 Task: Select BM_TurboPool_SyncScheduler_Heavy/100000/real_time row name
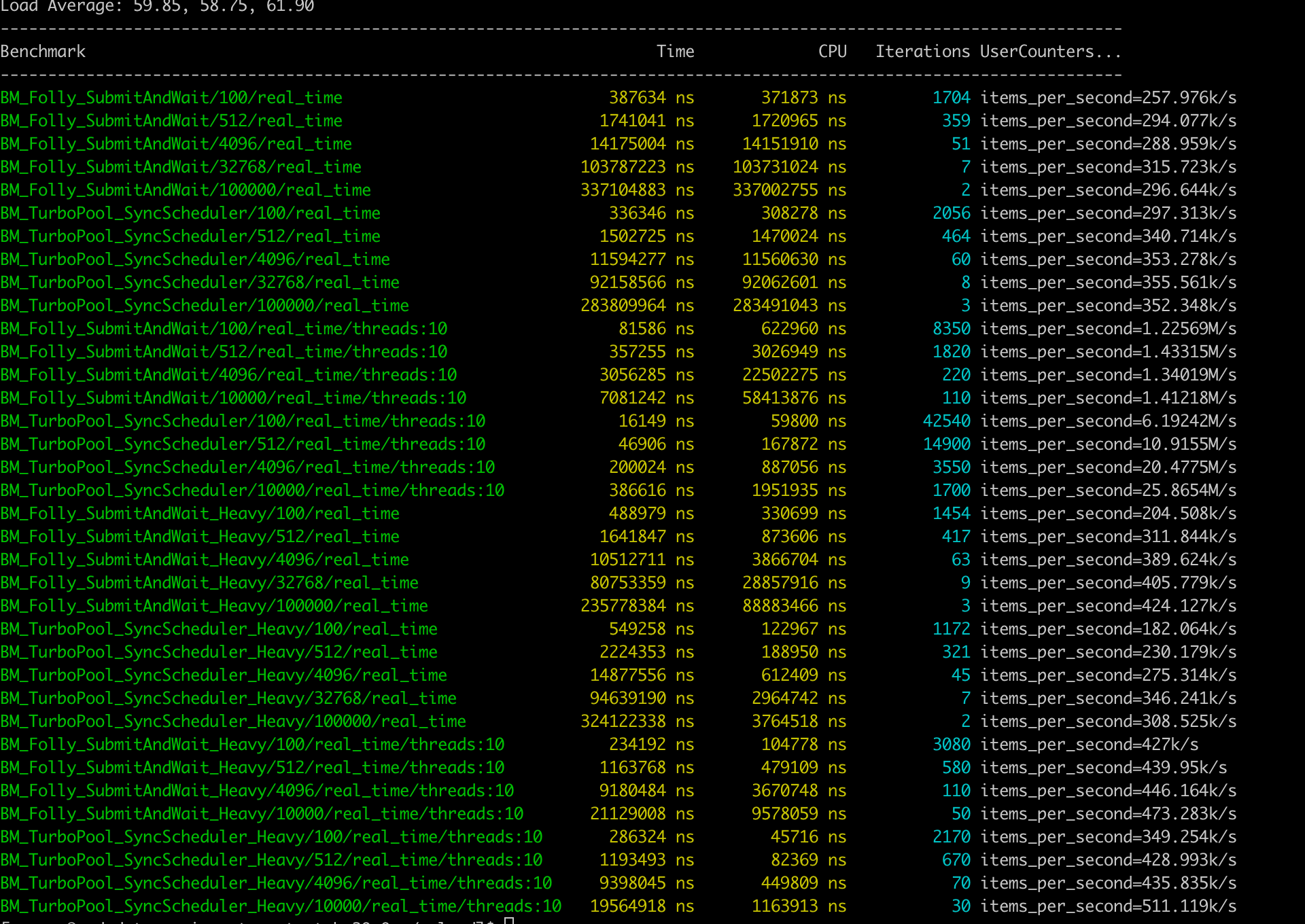[x=233, y=722]
